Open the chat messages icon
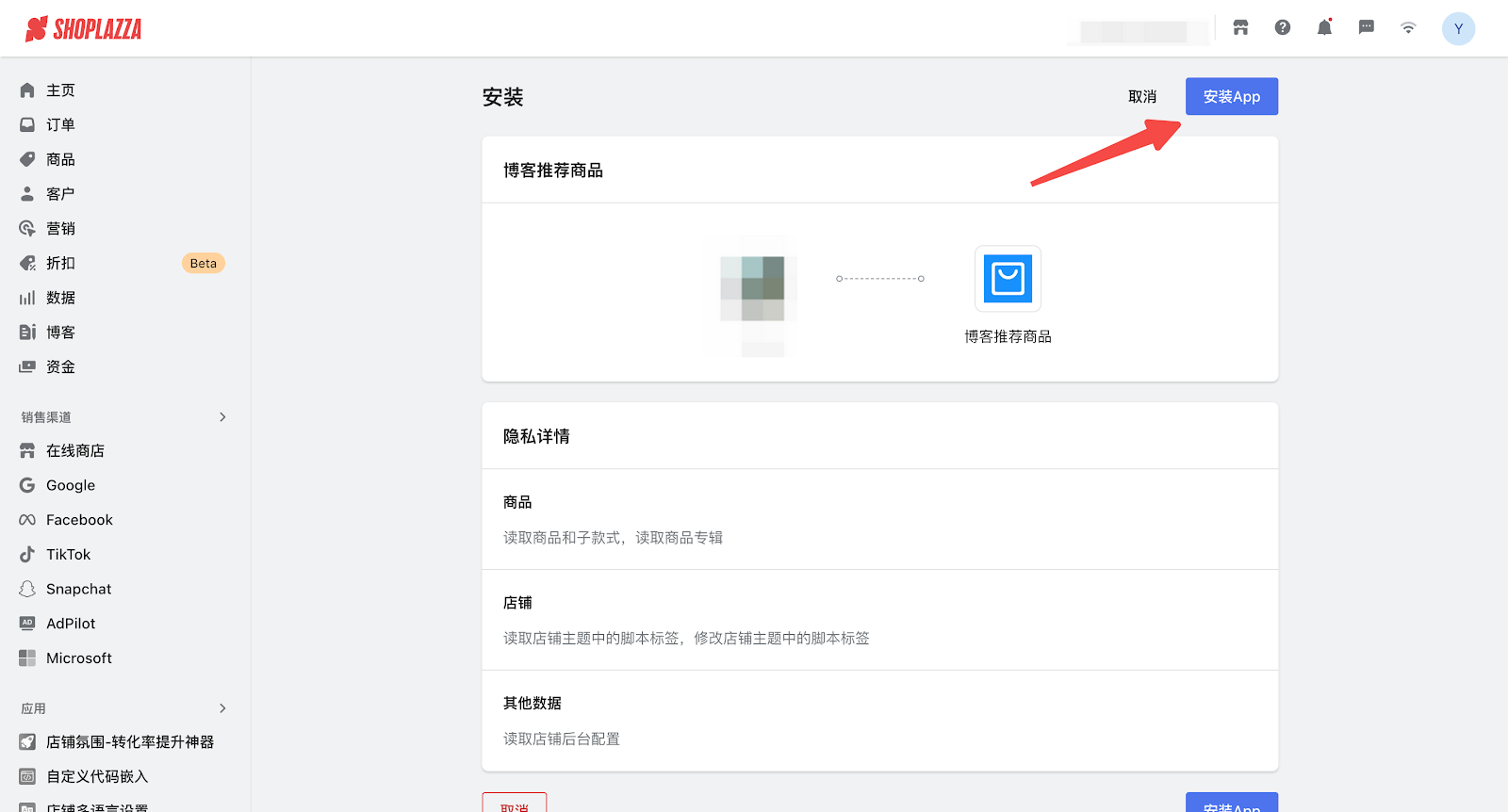 click(1366, 28)
